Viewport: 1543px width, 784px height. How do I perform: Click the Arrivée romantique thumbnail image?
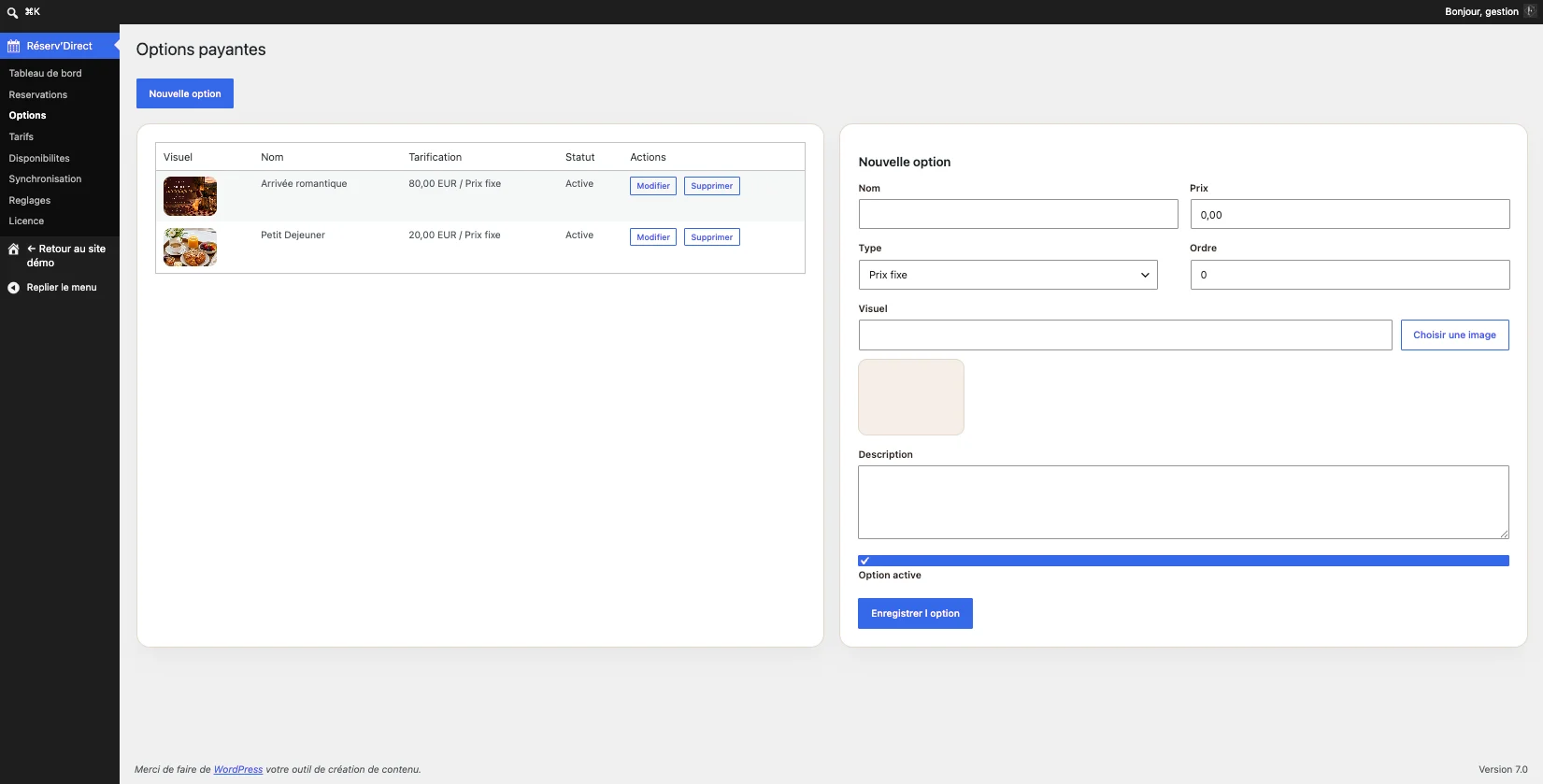point(190,196)
